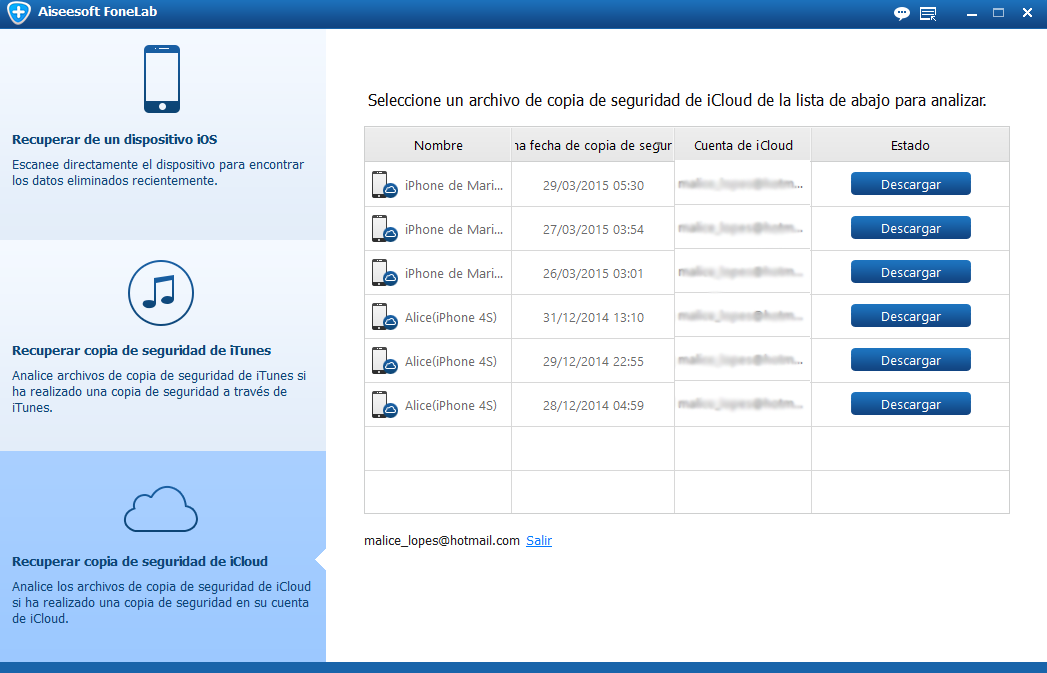This screenshot has height=673, width=1047.
Task: Select Recuperar copia de seguridad de iCloud tab
Action: [163, 556]
